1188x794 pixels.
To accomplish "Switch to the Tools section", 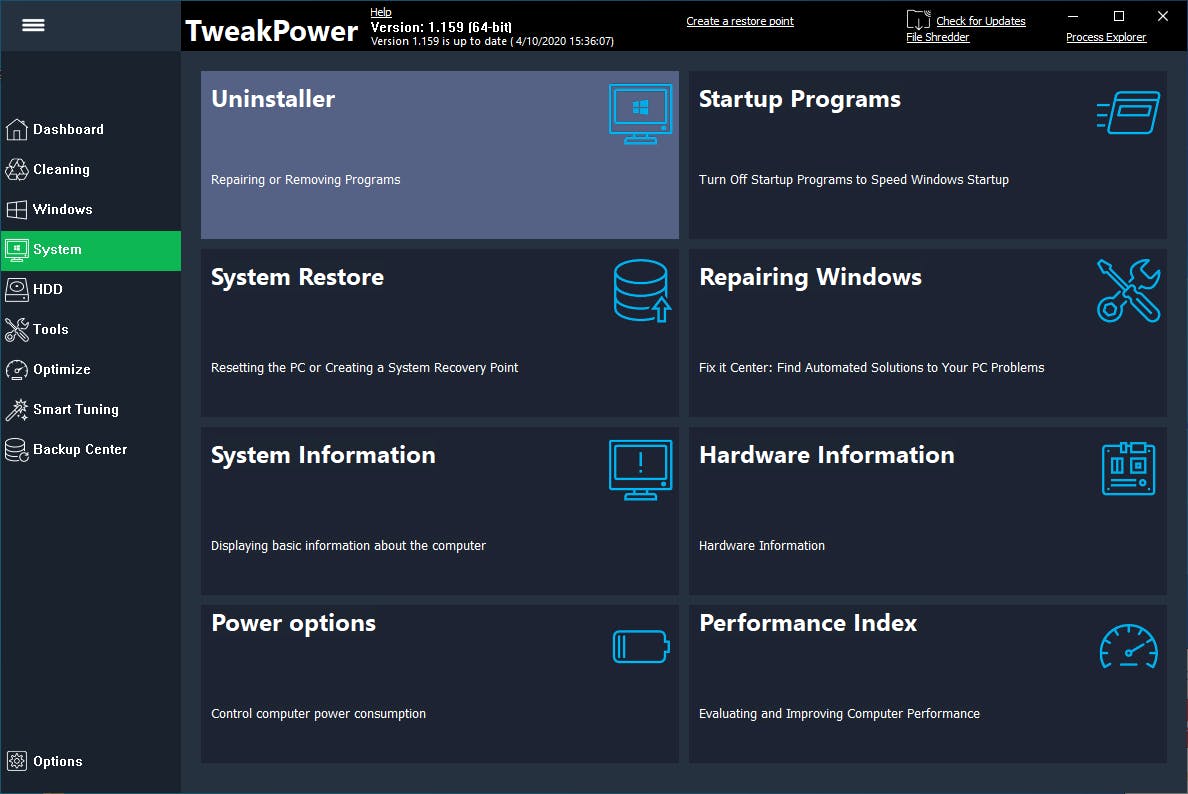I will point(91,330).
